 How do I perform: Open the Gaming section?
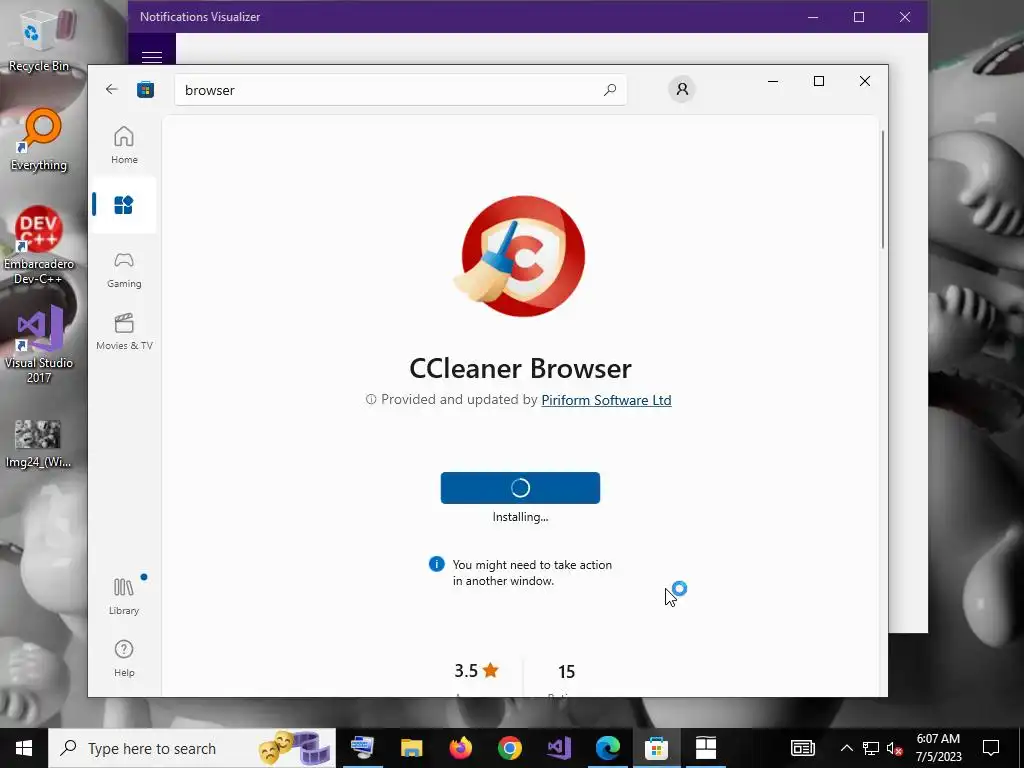pyautogui.click(x=124, y=270)
